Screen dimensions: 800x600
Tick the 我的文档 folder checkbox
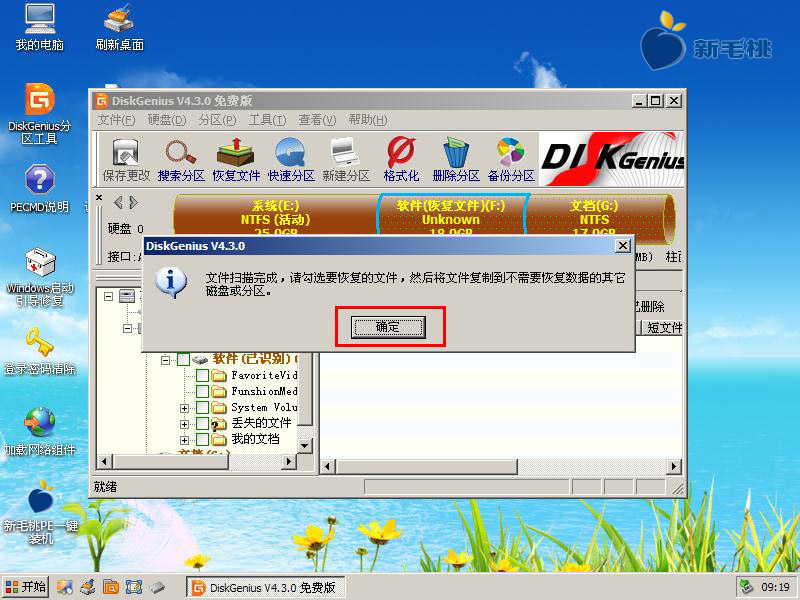[203, 439]
